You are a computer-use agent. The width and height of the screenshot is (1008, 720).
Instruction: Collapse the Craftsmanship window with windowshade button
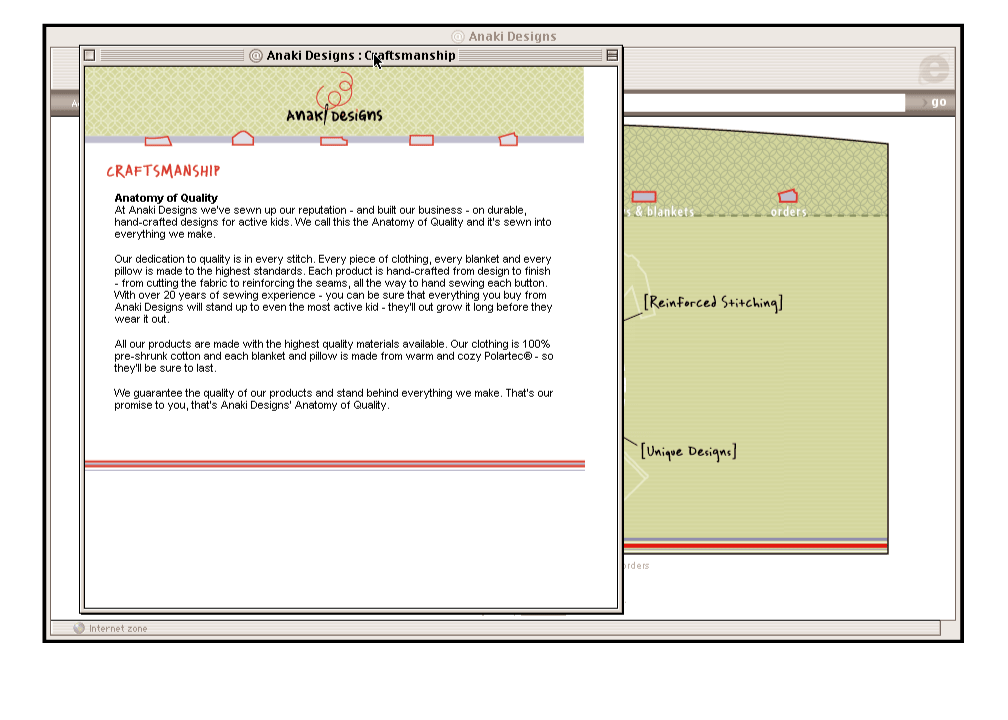click(612, 55)
